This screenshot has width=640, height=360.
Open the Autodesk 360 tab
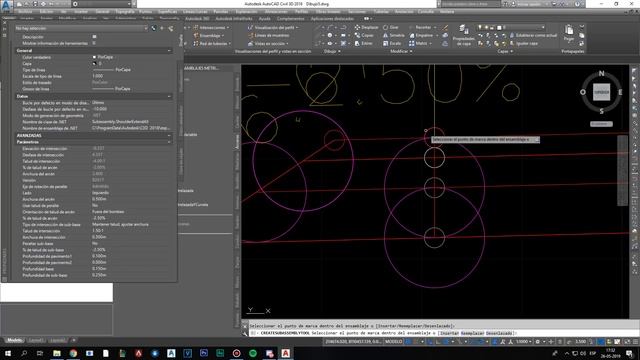click(197, 18)
